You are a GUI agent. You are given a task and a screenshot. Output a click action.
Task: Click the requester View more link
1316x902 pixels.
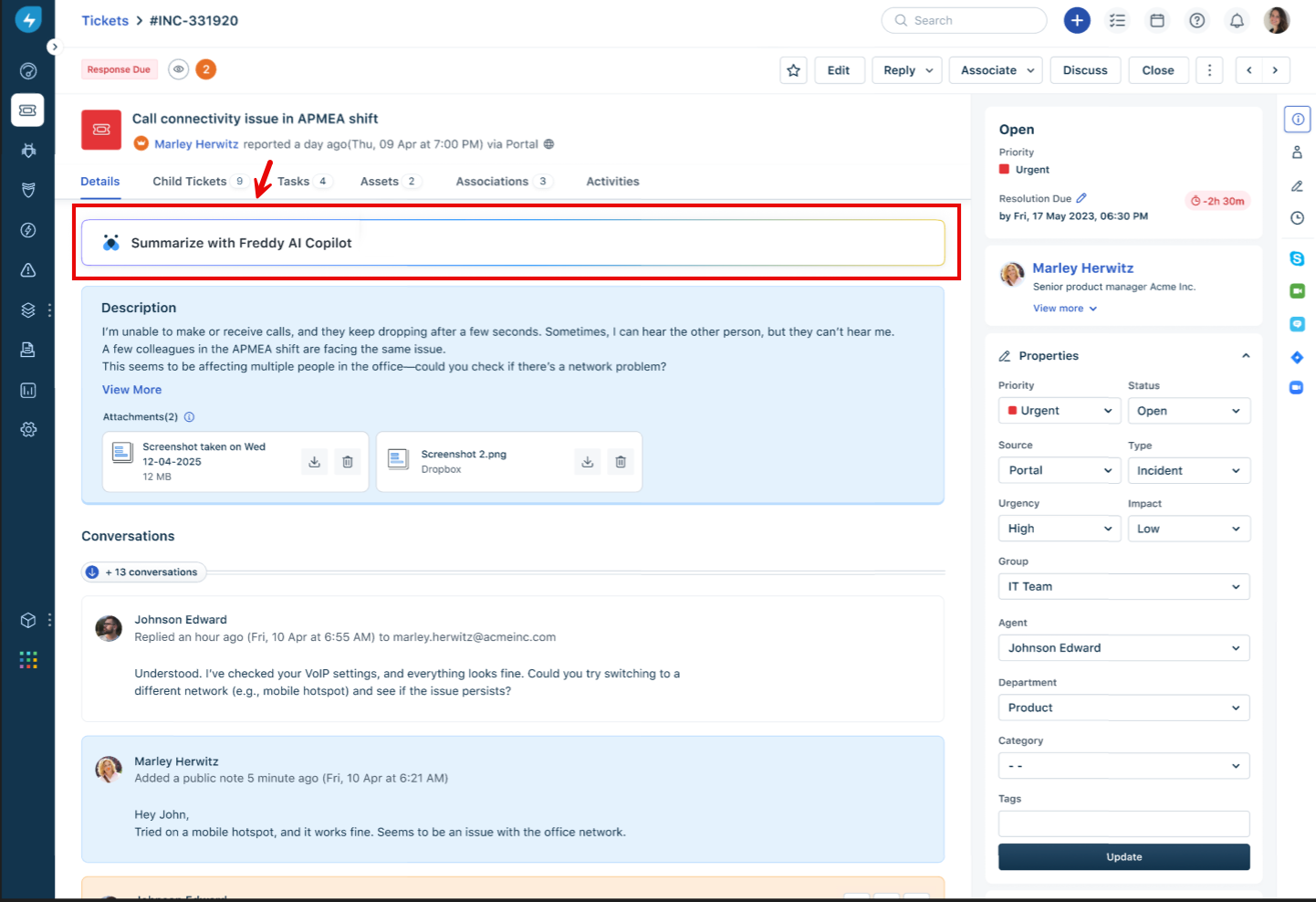point(1065,309)
